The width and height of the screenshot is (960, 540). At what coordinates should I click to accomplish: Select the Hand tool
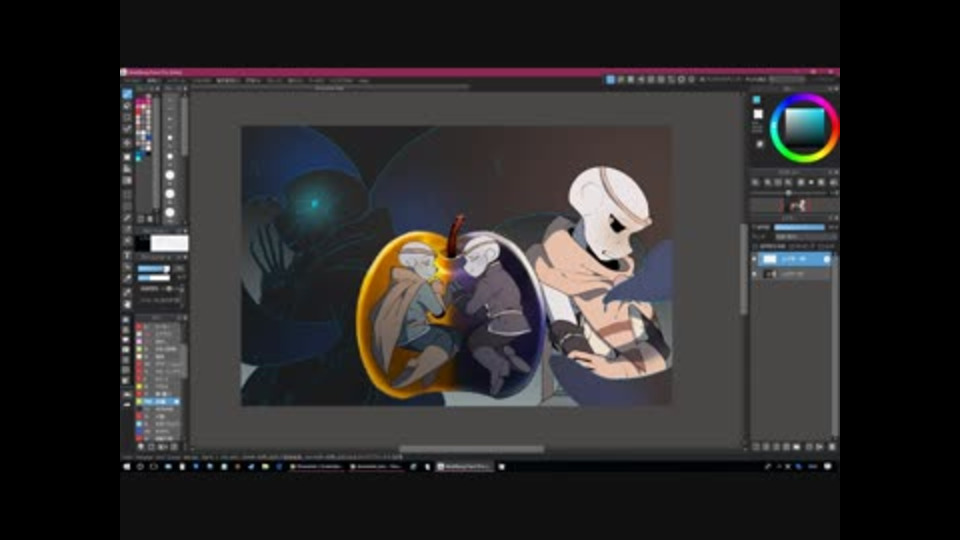pyautogui.click(x=127, y=304)
